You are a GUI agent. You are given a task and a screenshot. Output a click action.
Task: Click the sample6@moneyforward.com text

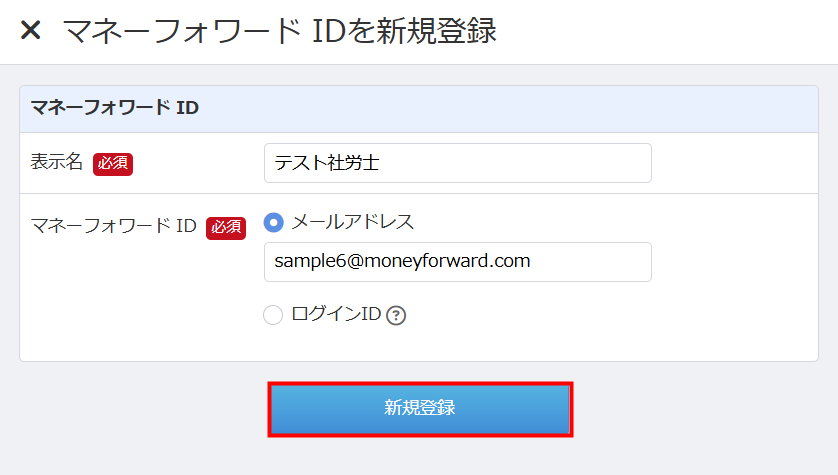tap(402, 262)
